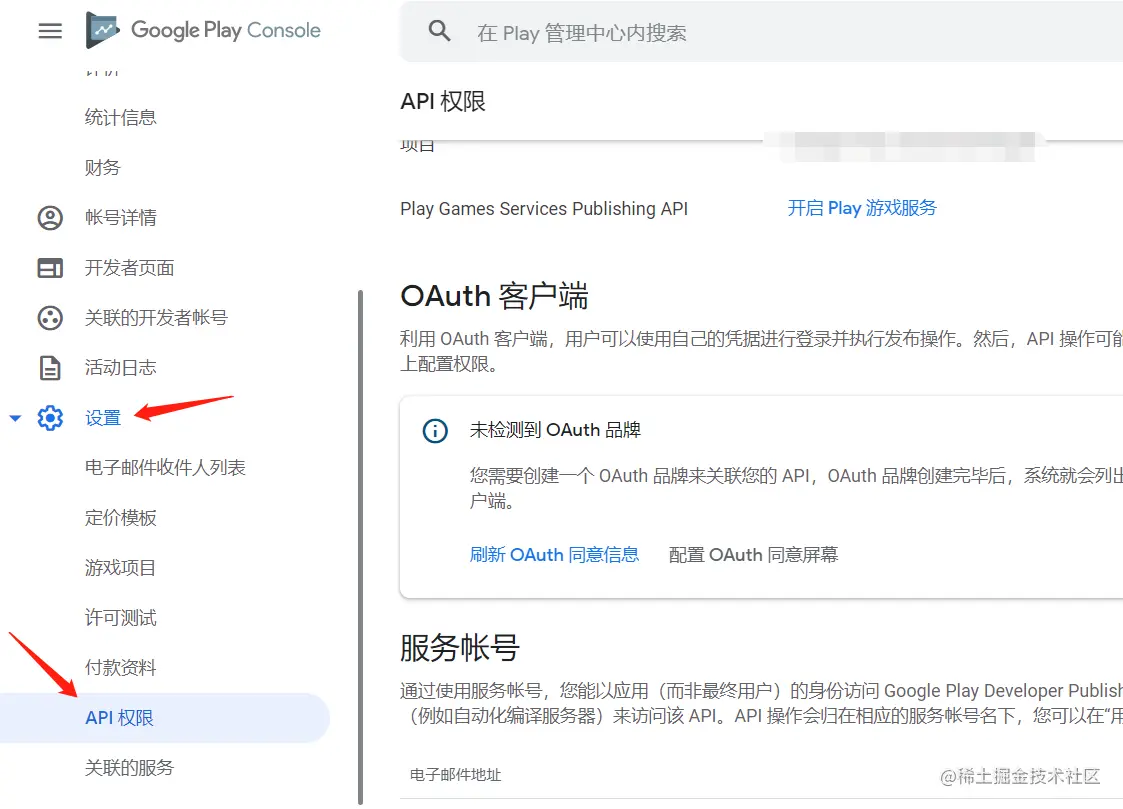Open 游戏项目 settings
This screenshot has height=809, width=1123.
[120, 568]
